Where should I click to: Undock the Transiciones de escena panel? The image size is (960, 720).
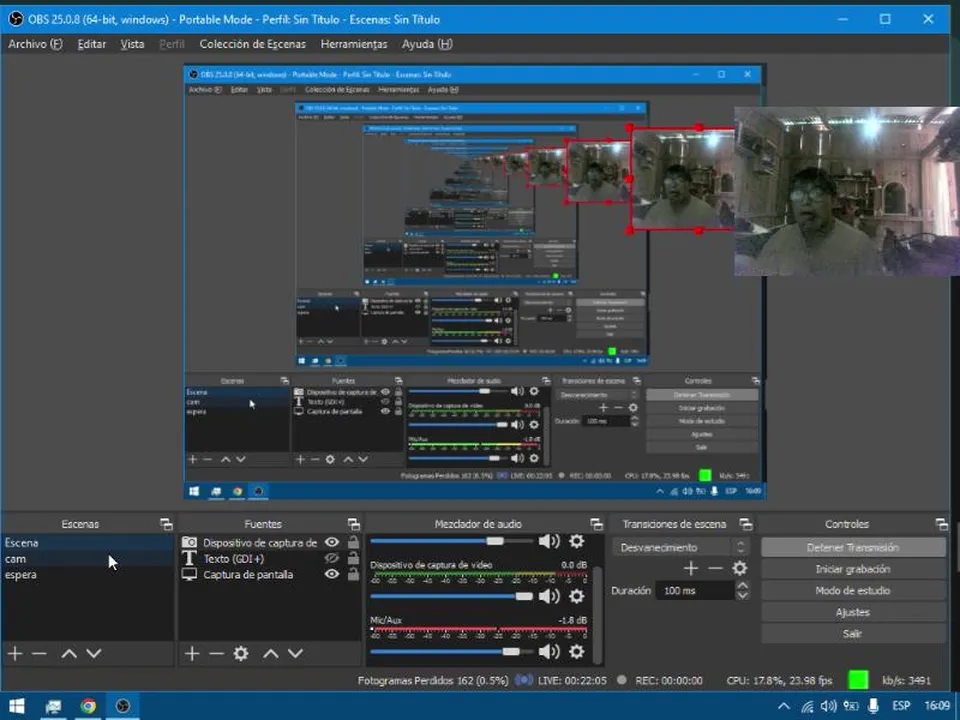746,524
